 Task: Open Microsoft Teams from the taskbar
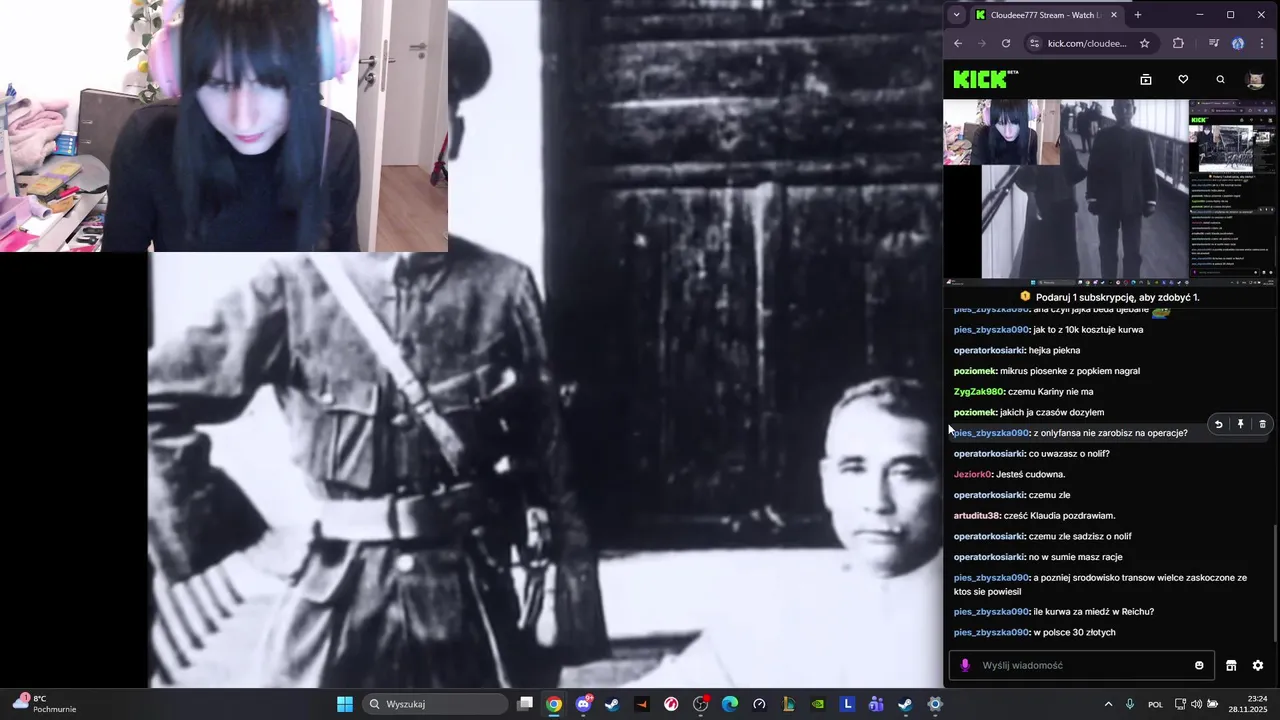(x=876, y=704)
